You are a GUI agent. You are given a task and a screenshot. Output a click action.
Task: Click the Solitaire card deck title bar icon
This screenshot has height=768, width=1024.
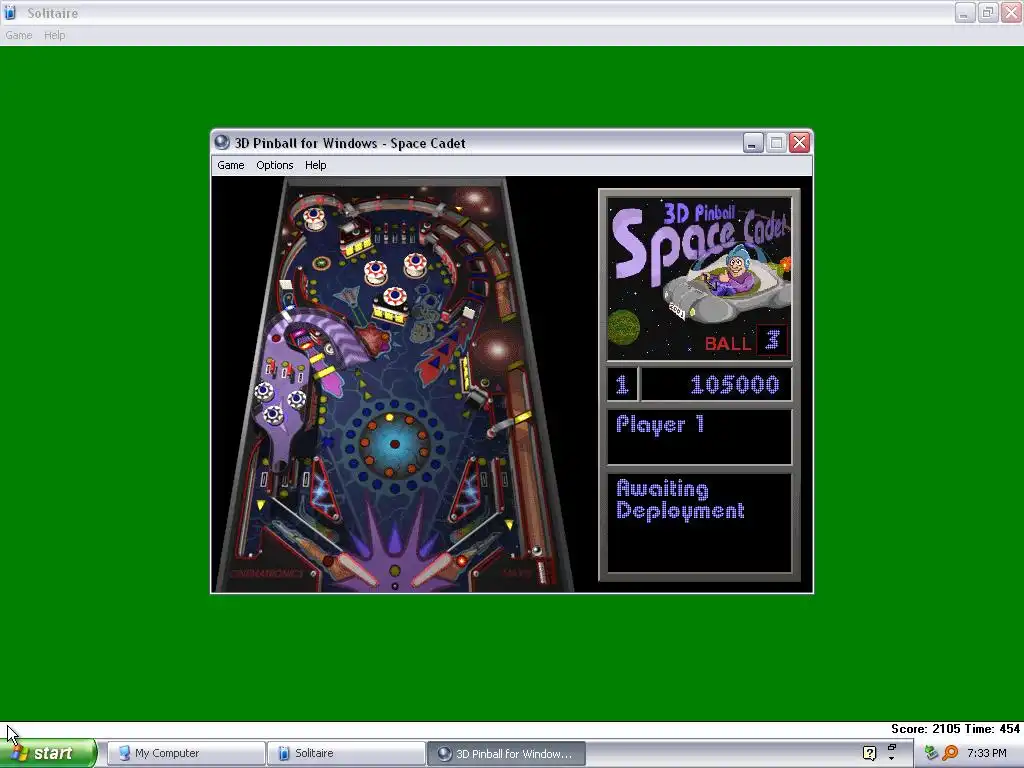(10, 12)
